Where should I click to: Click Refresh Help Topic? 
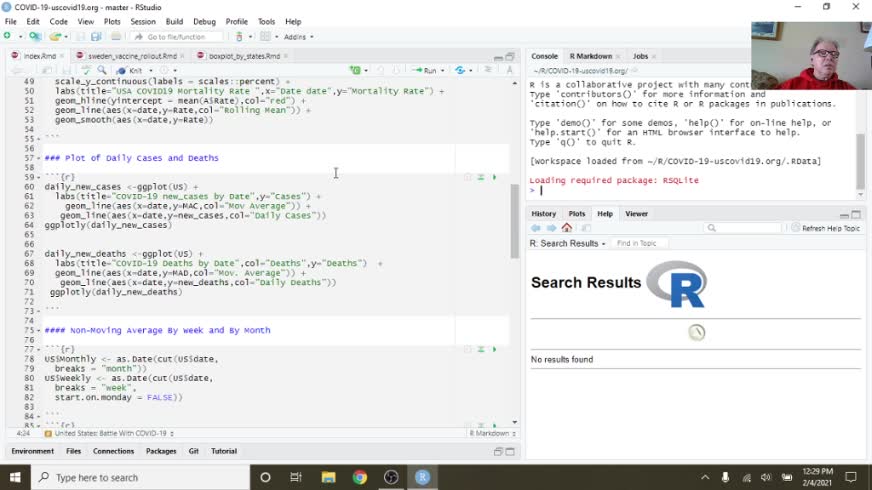tap(824, 228)
